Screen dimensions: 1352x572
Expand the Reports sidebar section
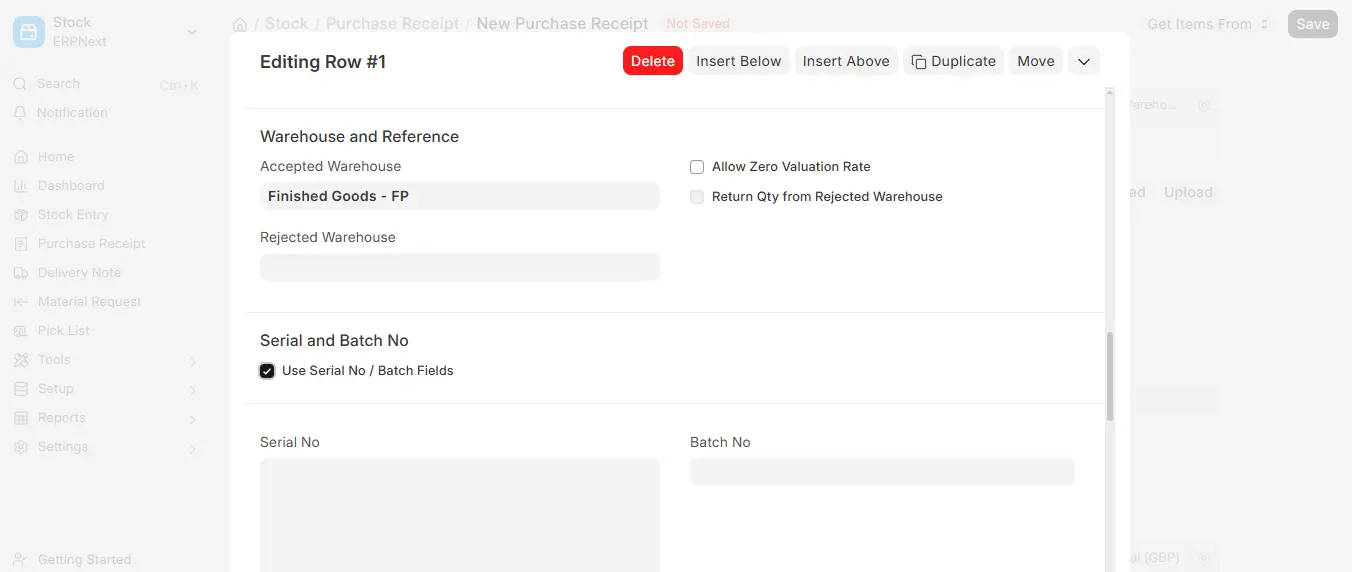(193, 419)
